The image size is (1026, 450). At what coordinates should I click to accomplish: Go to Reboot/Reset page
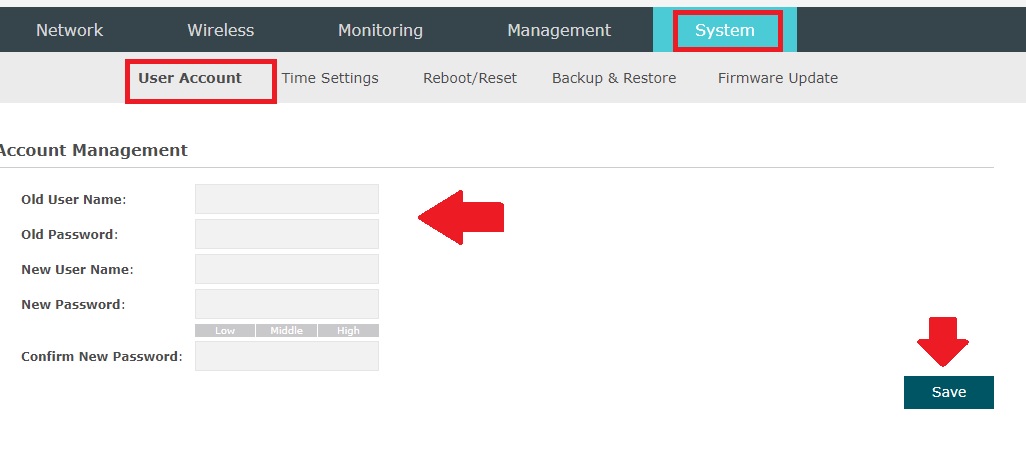tap(470, 78)
